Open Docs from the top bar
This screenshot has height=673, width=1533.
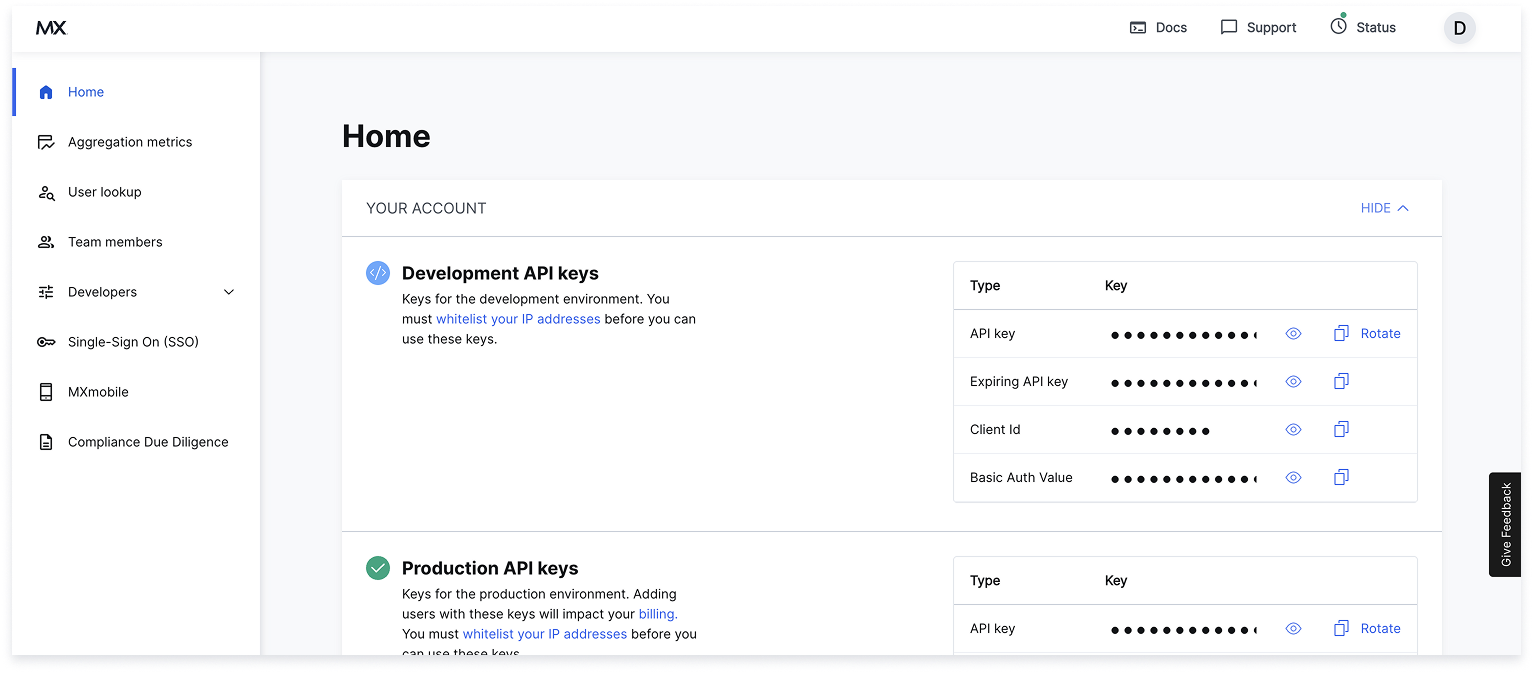tap(1158, 27)
